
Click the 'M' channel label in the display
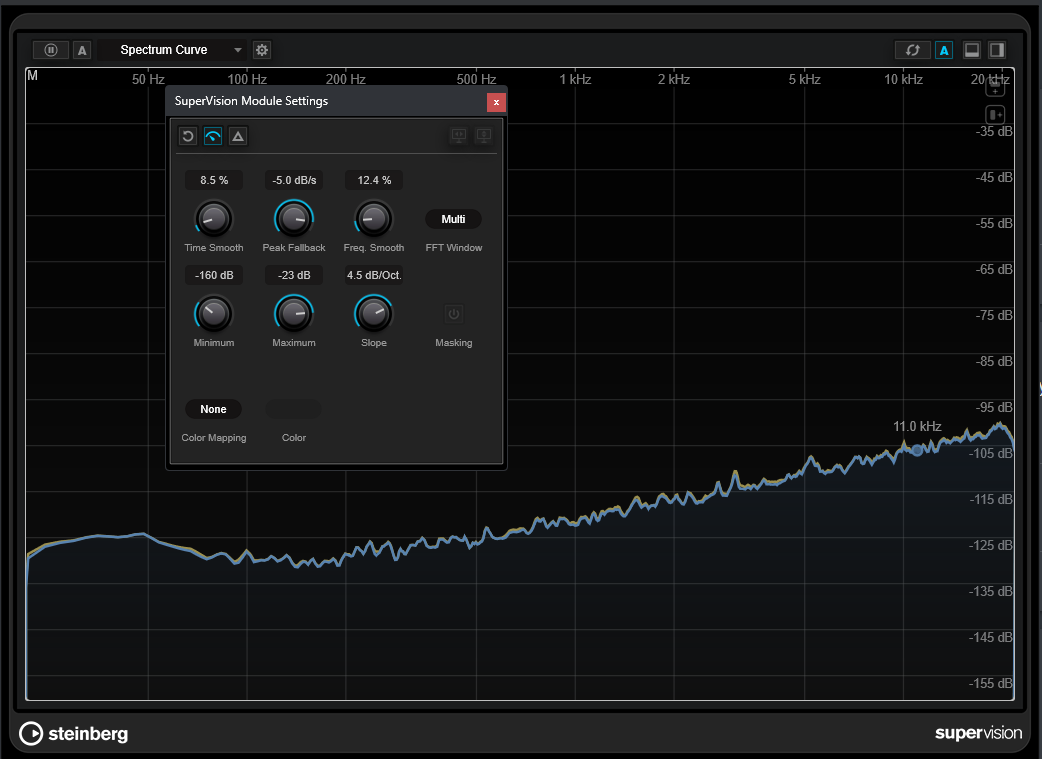(x=32, y=76)
